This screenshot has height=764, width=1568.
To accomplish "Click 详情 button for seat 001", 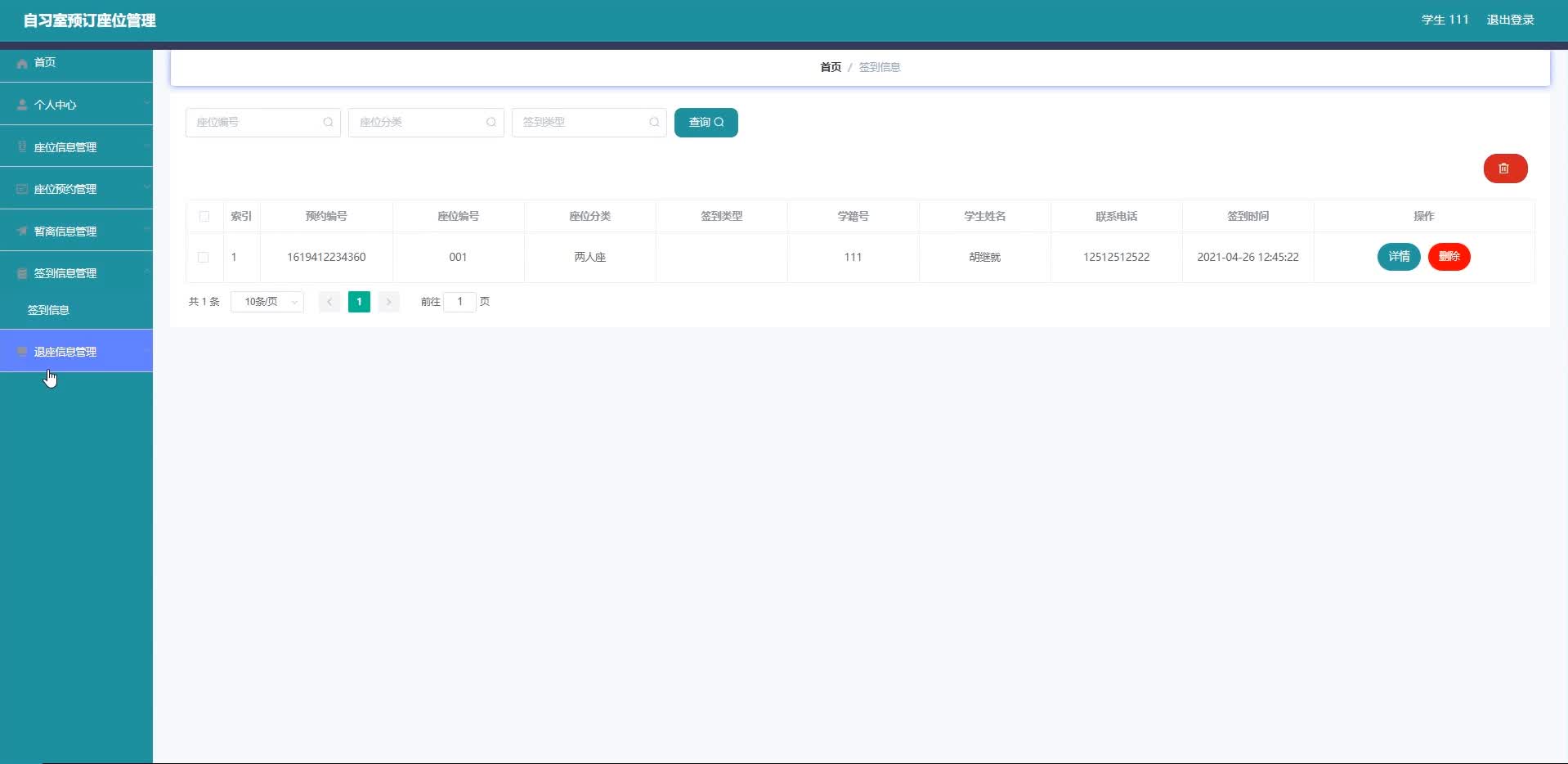I will [x=1399, y=257].
